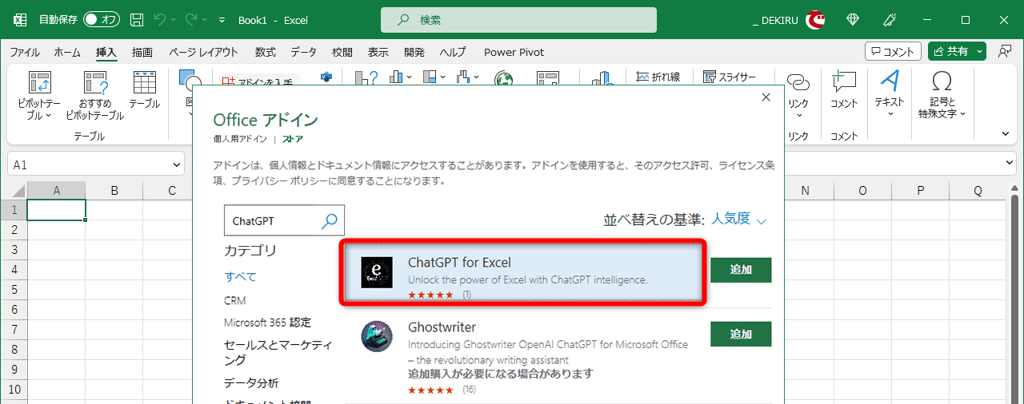Select the Store (ストア) tab in dialog
1024x404 pixels.
click(293, 139)
